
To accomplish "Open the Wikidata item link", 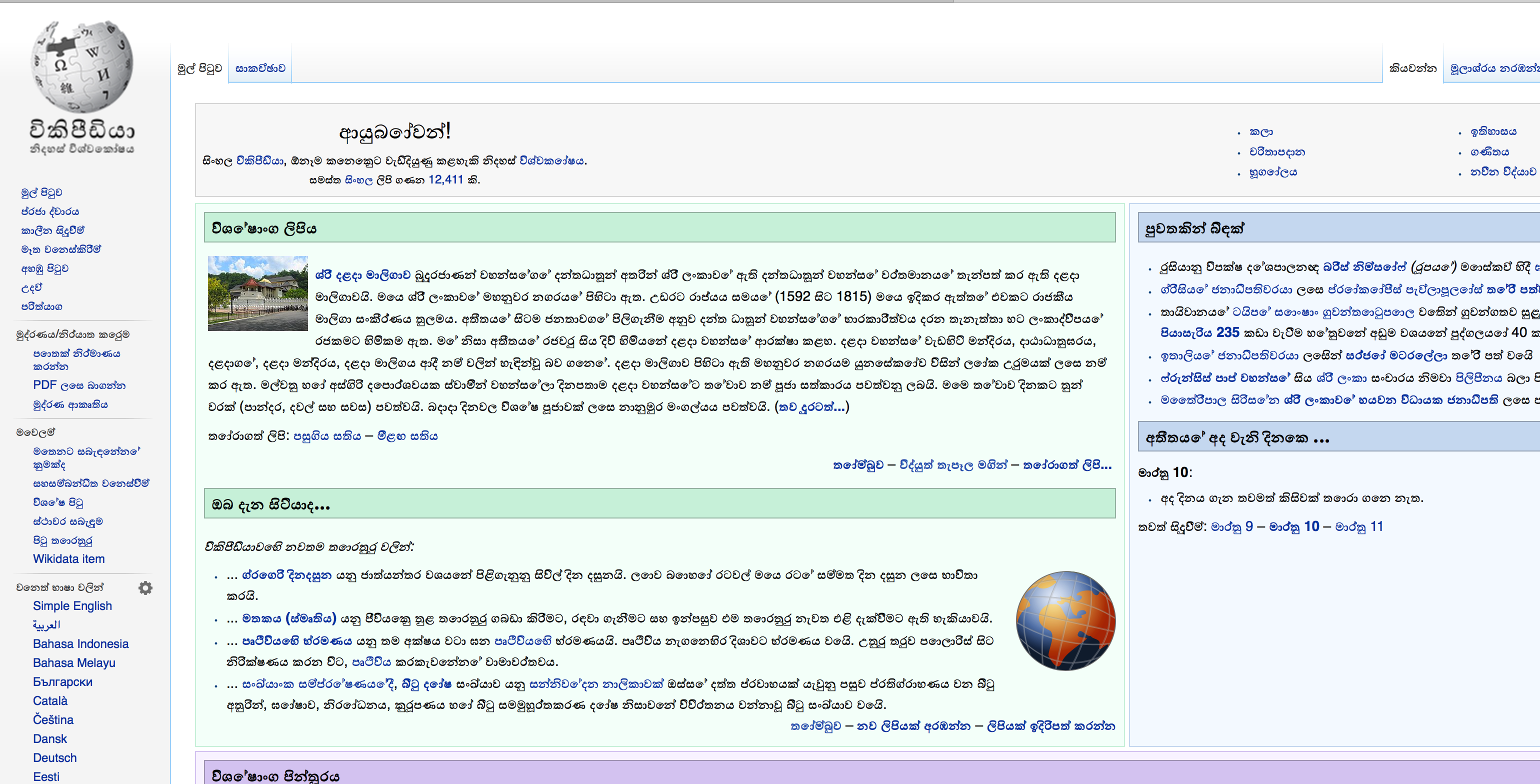I will click(x=69, y=558).
